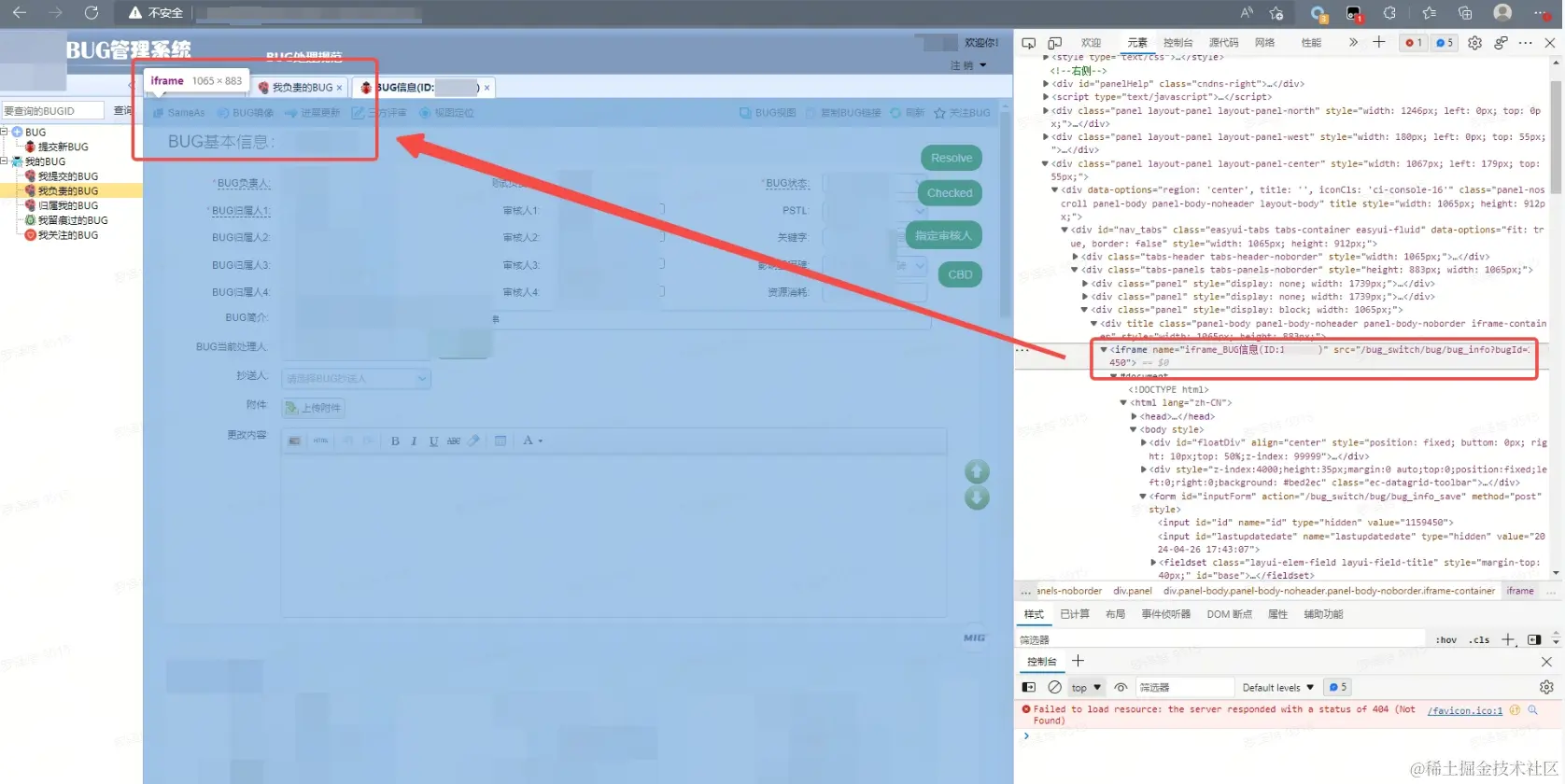Collapse the form id="inputForm" node
1565x784 pixels.
pos(1143,497)
